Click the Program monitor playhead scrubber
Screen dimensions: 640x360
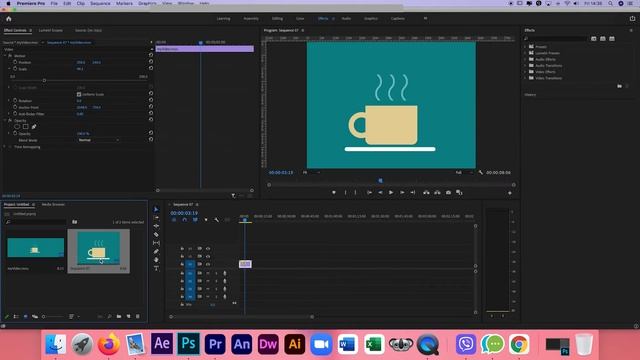click(x=380, y=180)
